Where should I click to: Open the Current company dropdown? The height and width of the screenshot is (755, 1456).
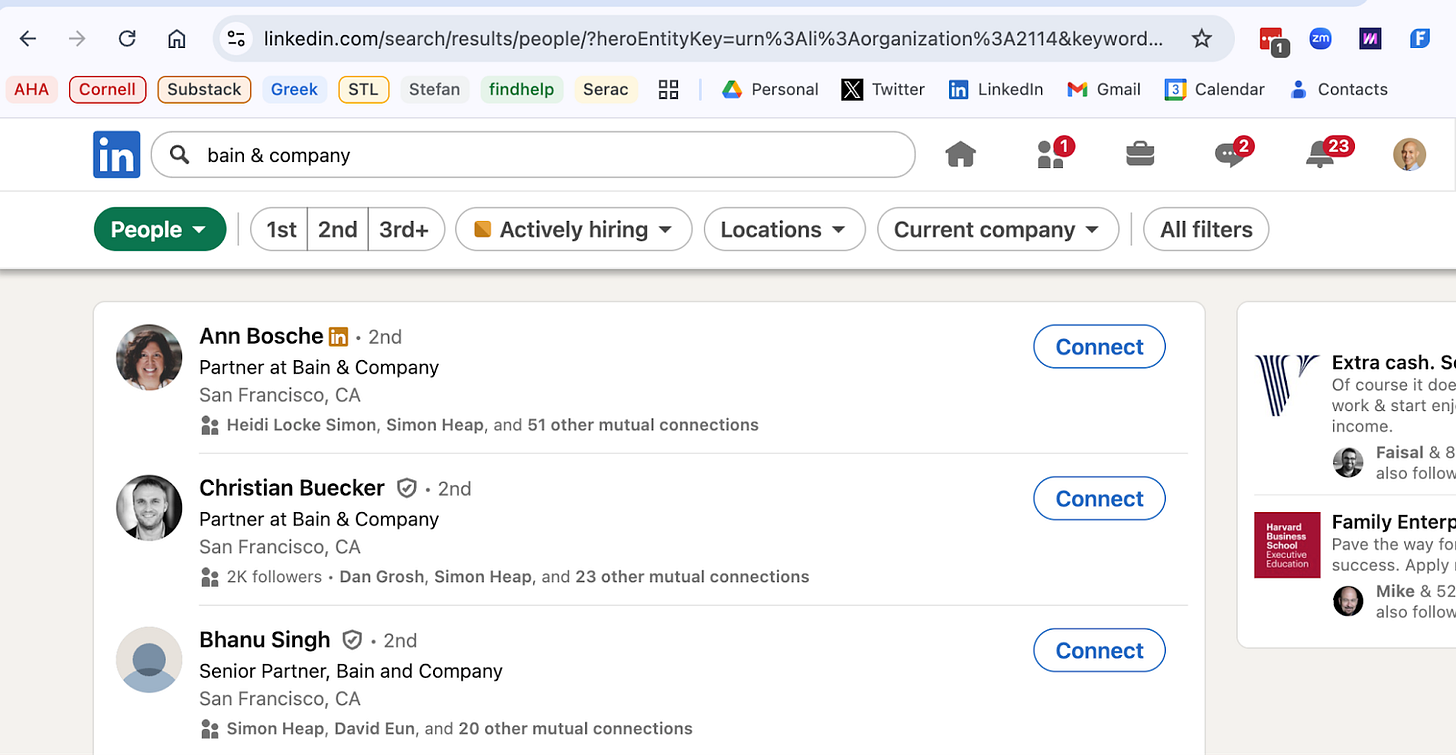(997, 230)
